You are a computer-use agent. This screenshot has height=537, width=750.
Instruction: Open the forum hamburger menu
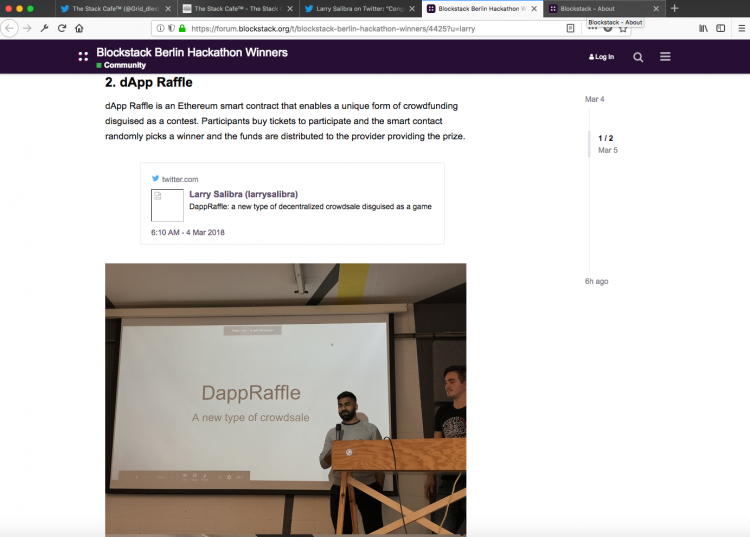pyautogui.click(x=665, y=57)
